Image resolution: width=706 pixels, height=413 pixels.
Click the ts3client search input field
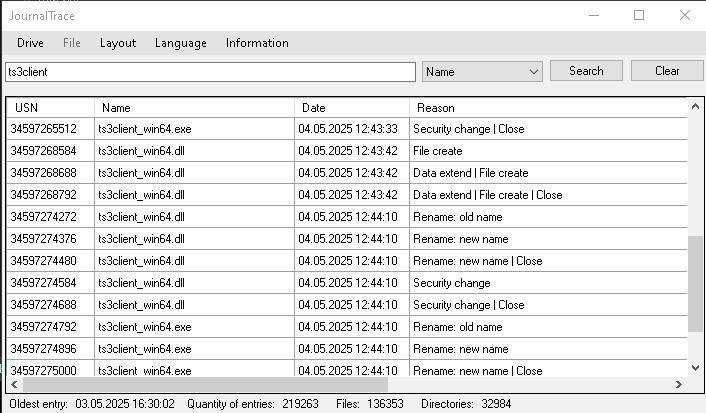point(210,72)
